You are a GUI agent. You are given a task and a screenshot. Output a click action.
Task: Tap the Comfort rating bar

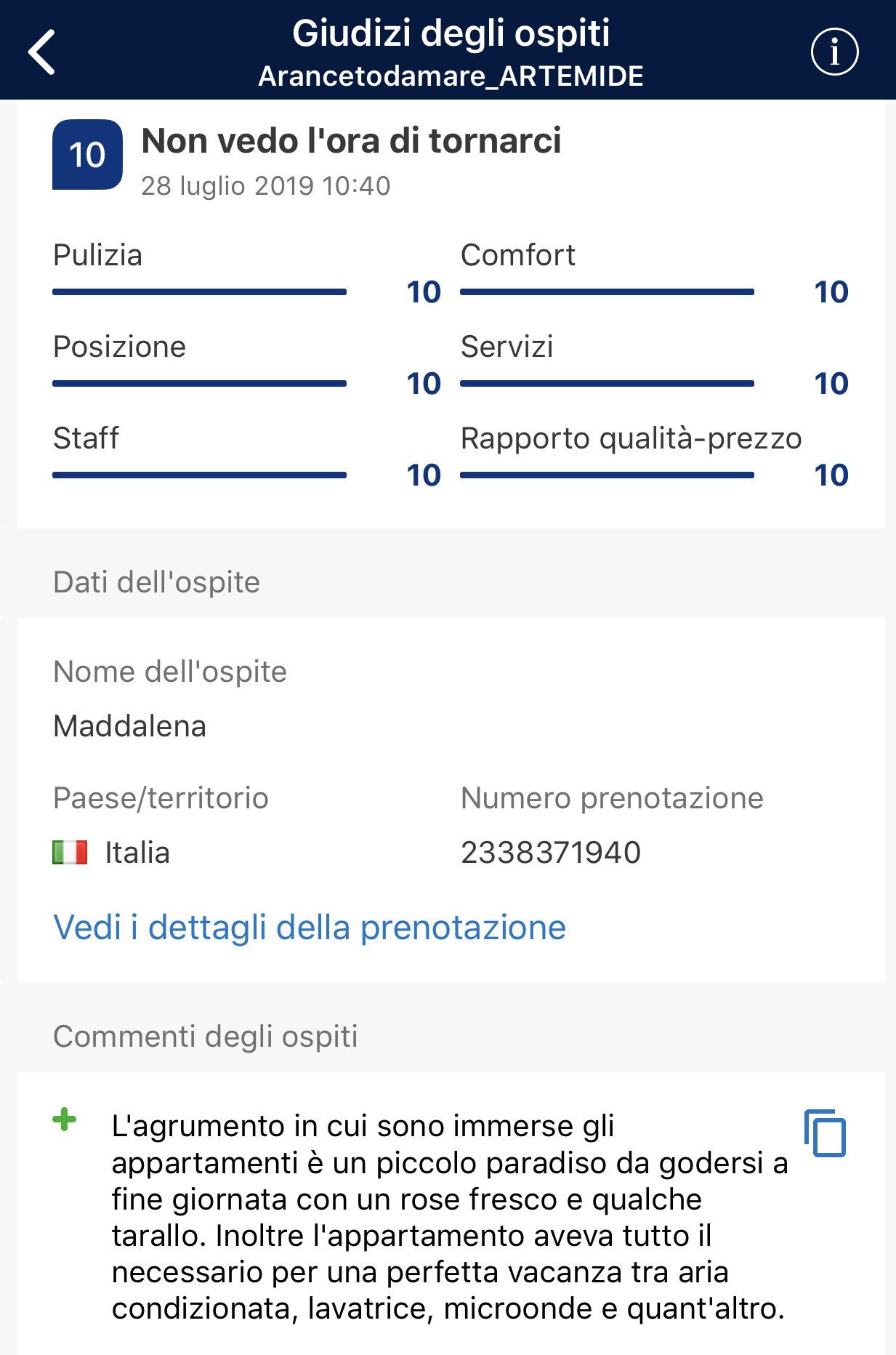607,292
